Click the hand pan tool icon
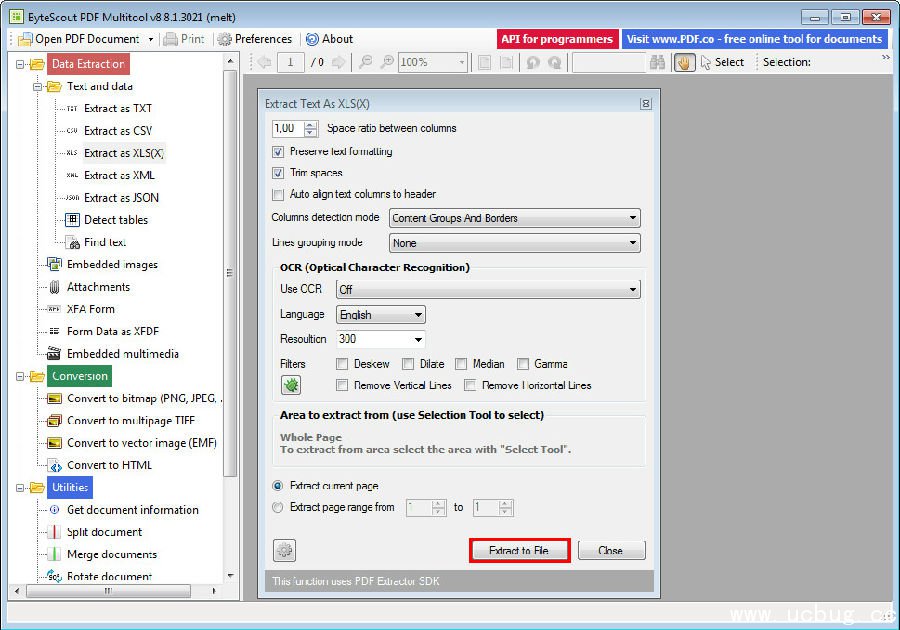 685,62
